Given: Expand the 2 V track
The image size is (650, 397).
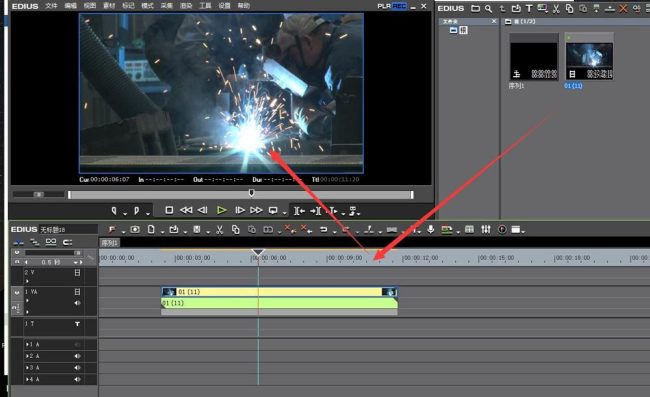Looking at the screenshot, I should 27,281.
